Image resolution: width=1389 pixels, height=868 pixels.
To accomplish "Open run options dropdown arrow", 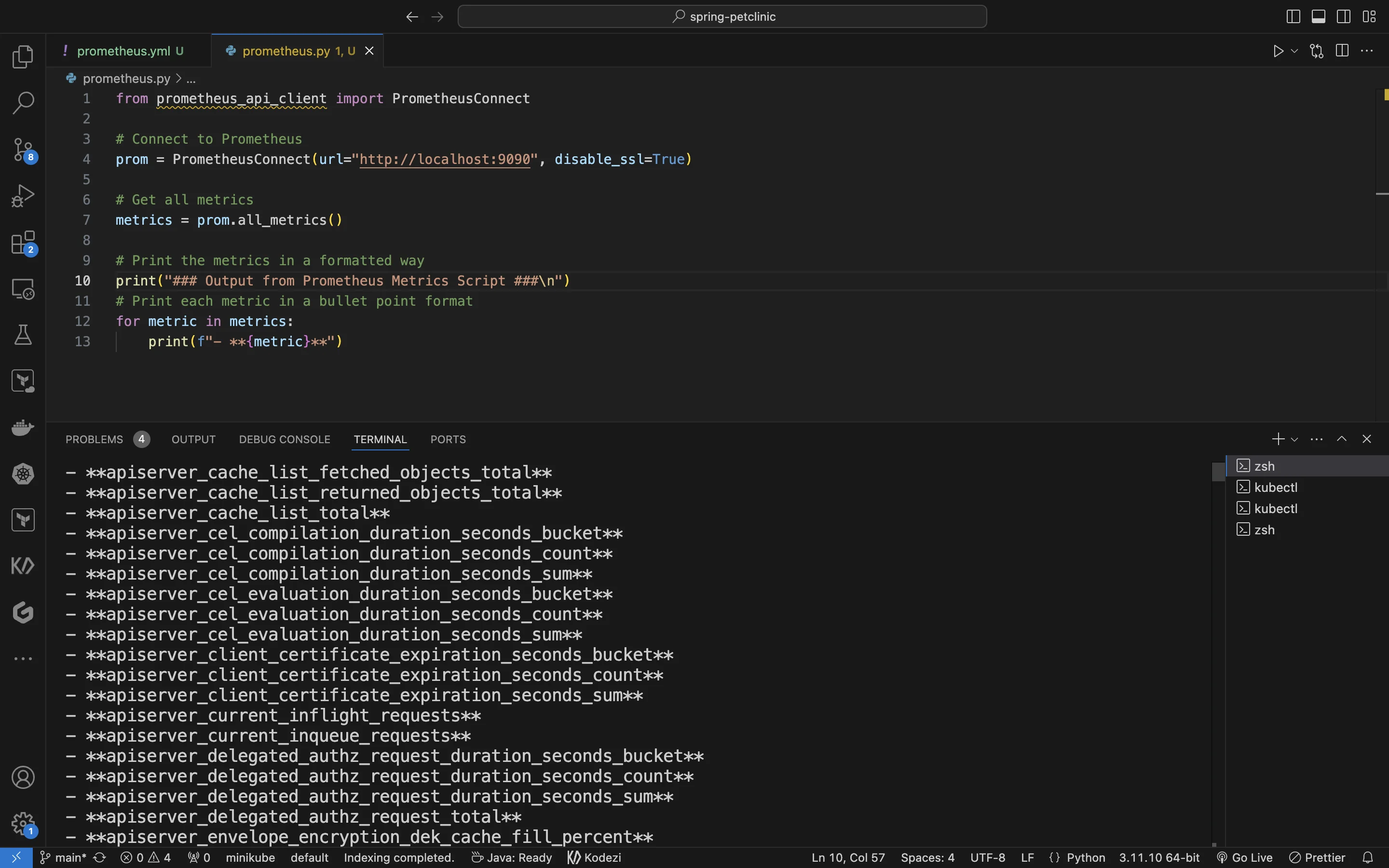I will (1294, 51).
